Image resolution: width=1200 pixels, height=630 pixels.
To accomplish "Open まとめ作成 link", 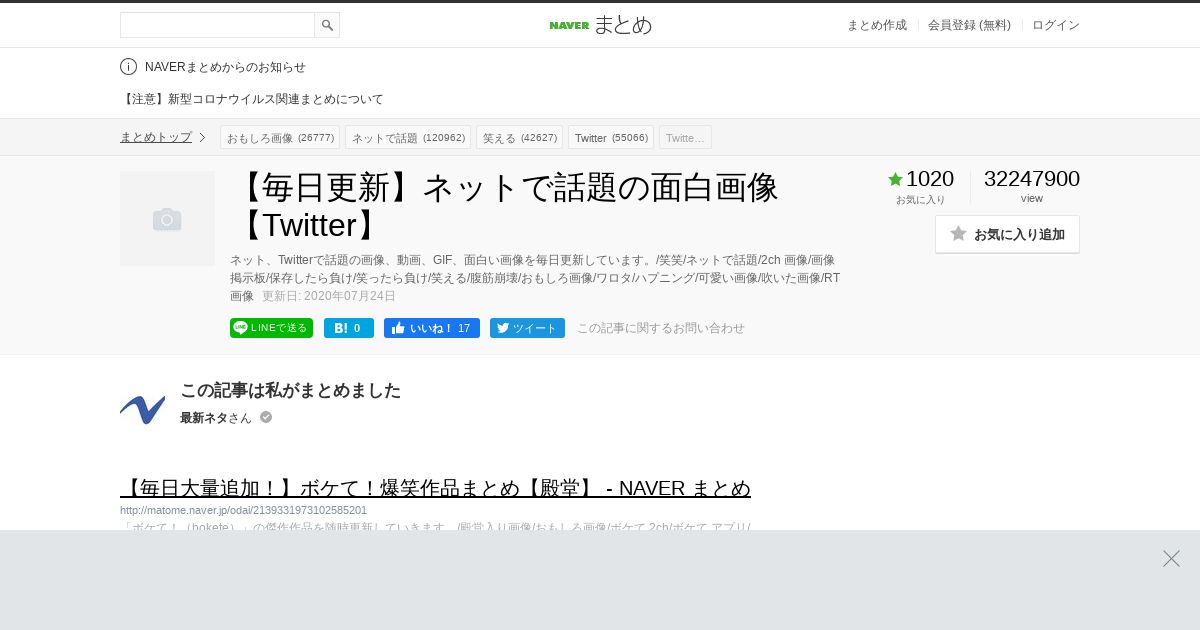I will coord(877,25).
